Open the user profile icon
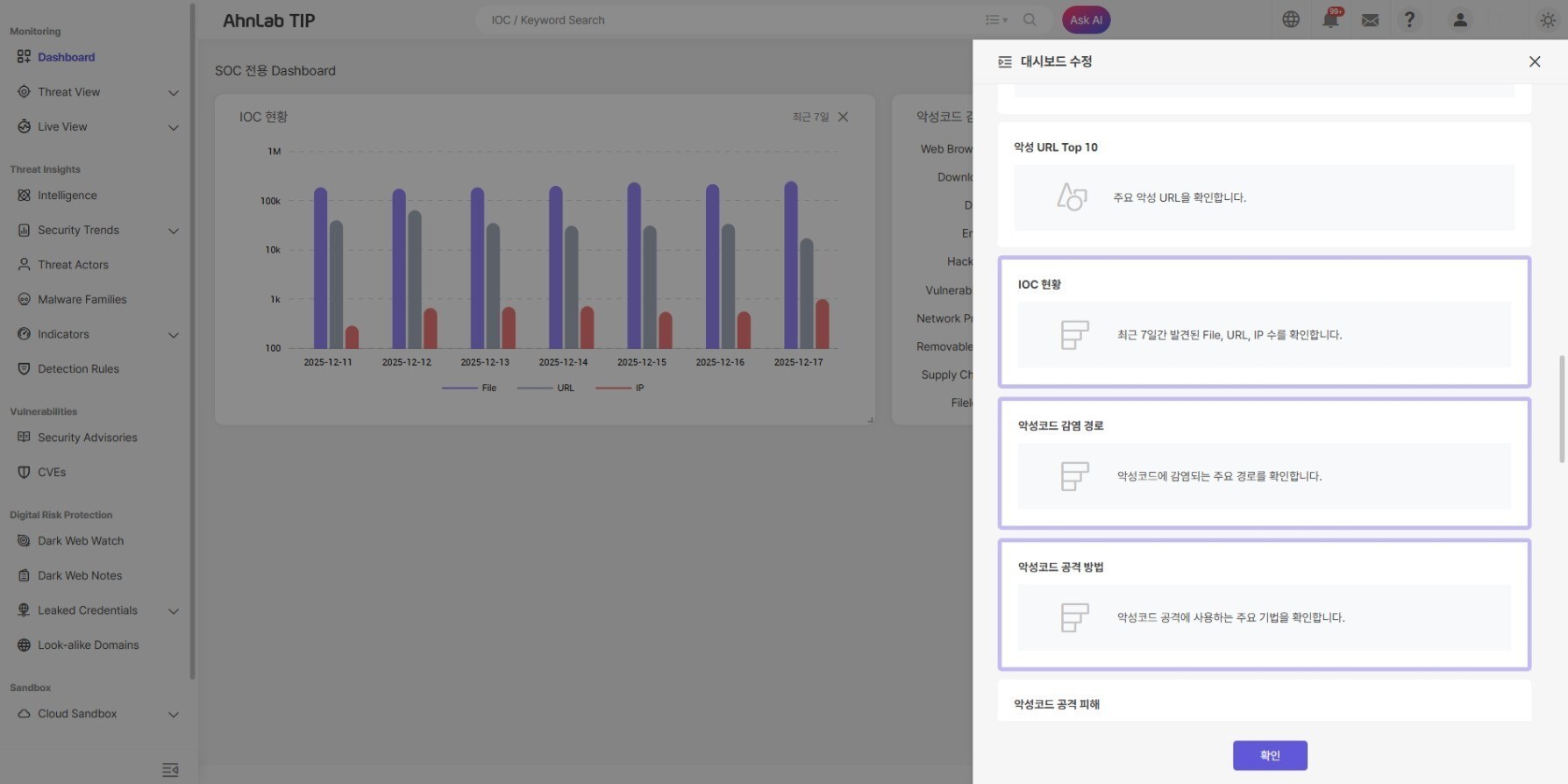Image resolution: width=1568 pixels, height=784 pixels. pyautogui.click(x=1460, y=19)
